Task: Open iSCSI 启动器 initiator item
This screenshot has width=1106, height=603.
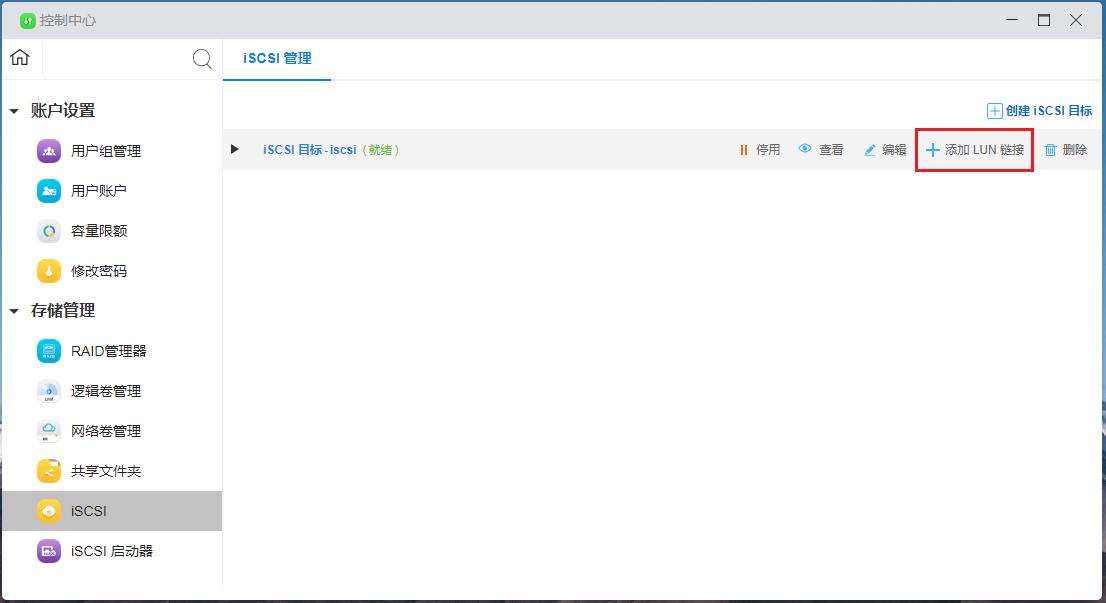Action: 111,551
